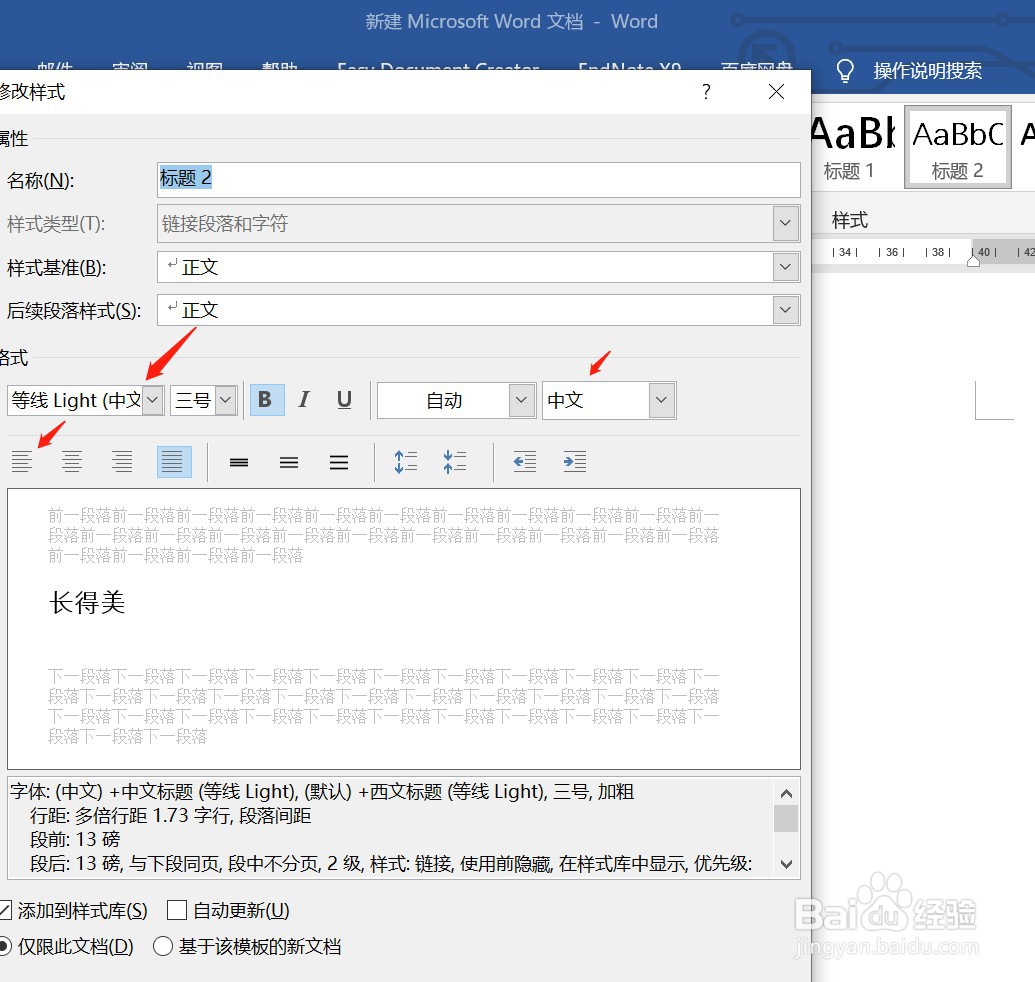Screen dimensions: 1035x982
Task: Open the language script dropdown 中文
Action: coord(661,400)
